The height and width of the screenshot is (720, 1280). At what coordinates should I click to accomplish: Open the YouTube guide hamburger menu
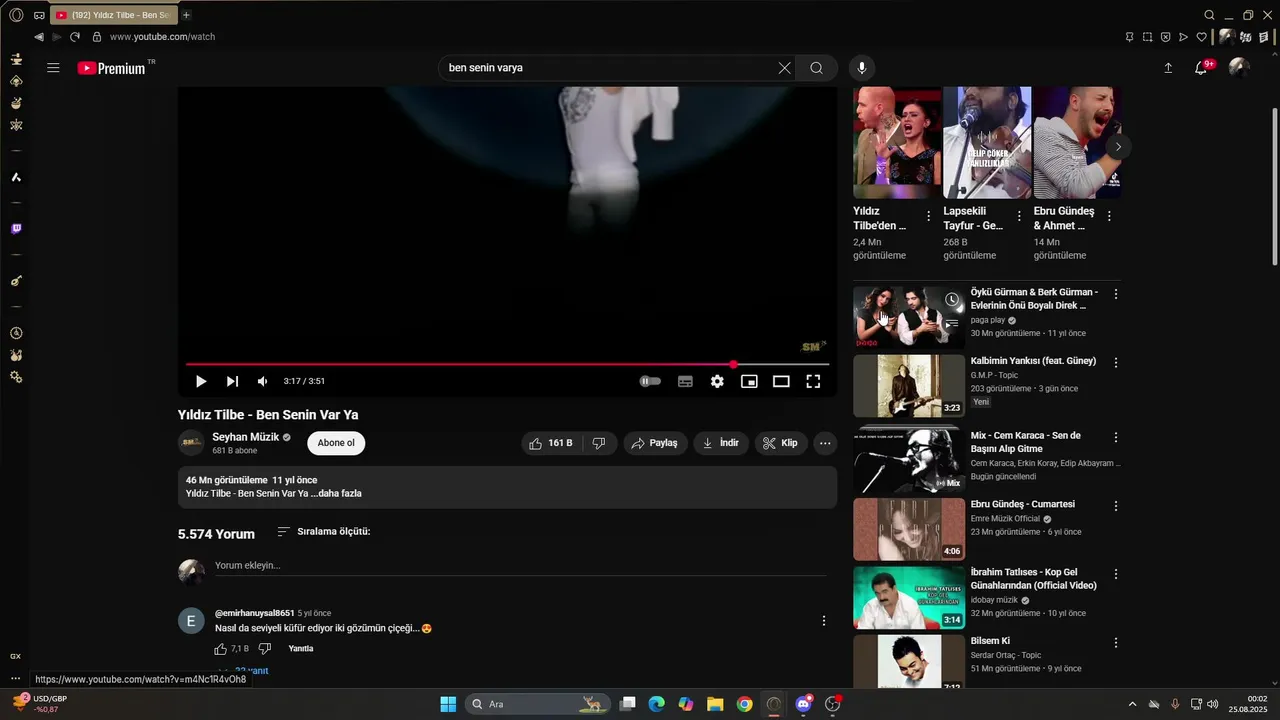pos(53,68)
